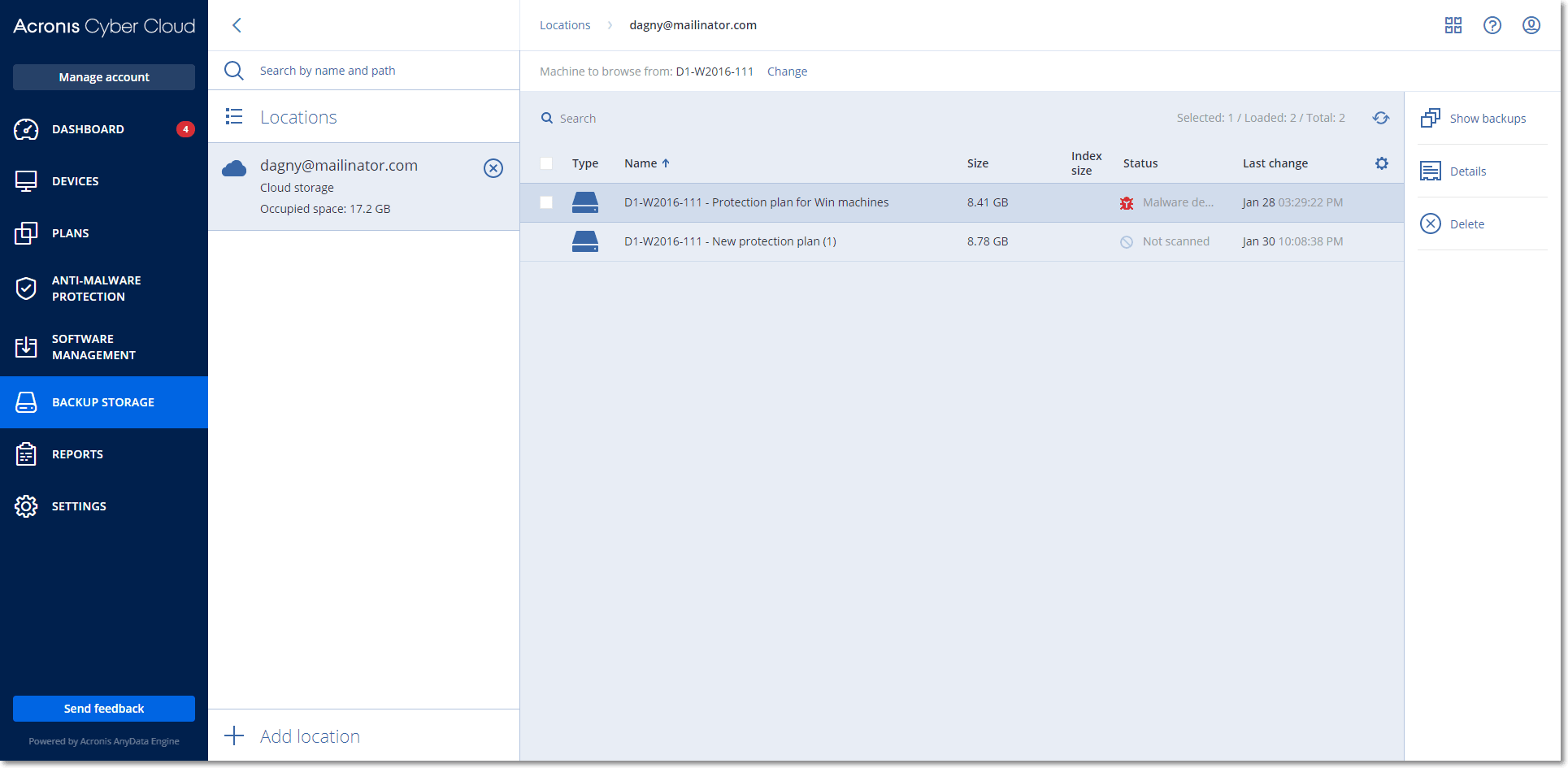Screen dimensions: 1568x768
Task: Open the Reports section
Action: (x=104, y=454)
